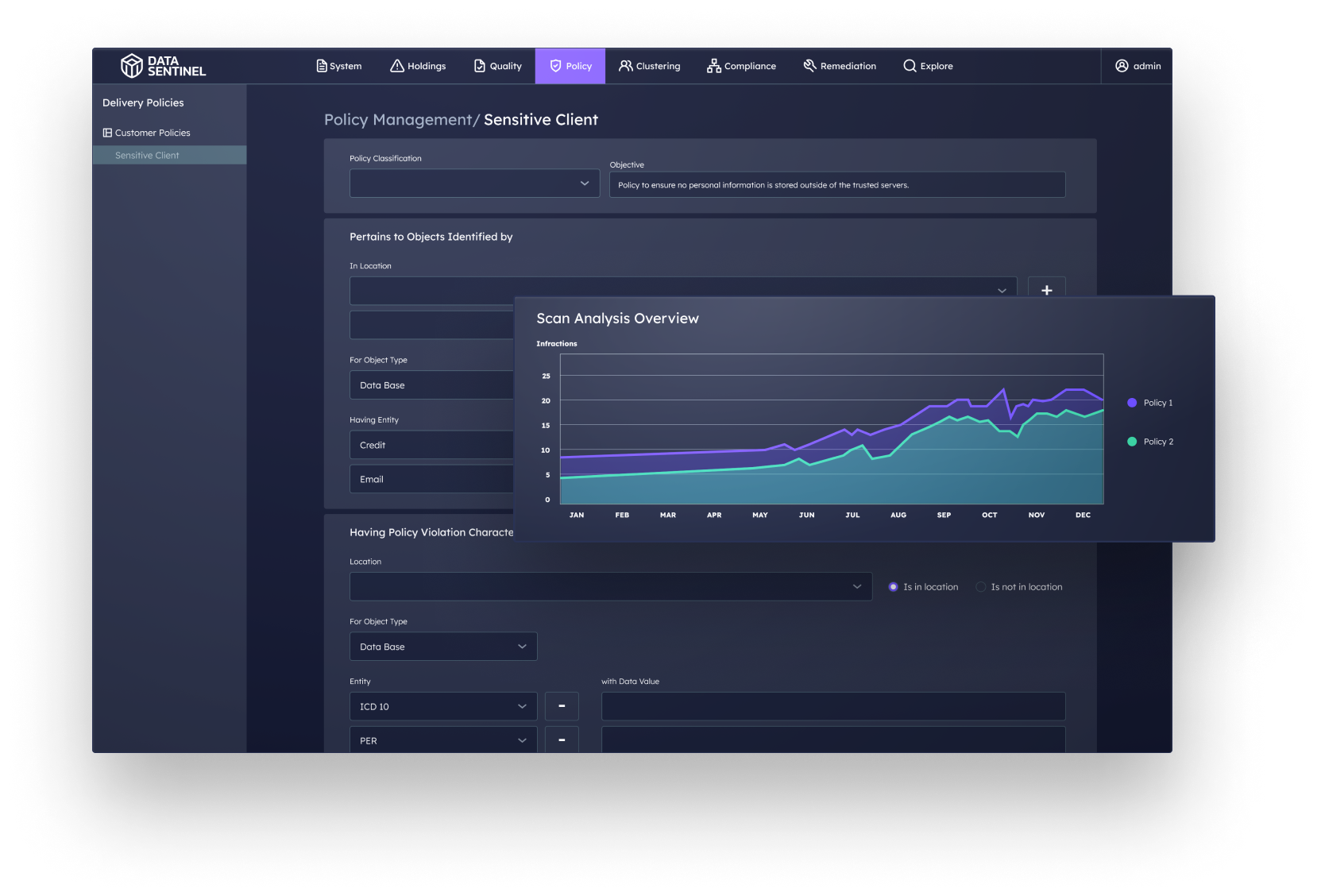Click the plus button next to In Location
This screenshot has width=1321, height=896.
click(1047, 289)
